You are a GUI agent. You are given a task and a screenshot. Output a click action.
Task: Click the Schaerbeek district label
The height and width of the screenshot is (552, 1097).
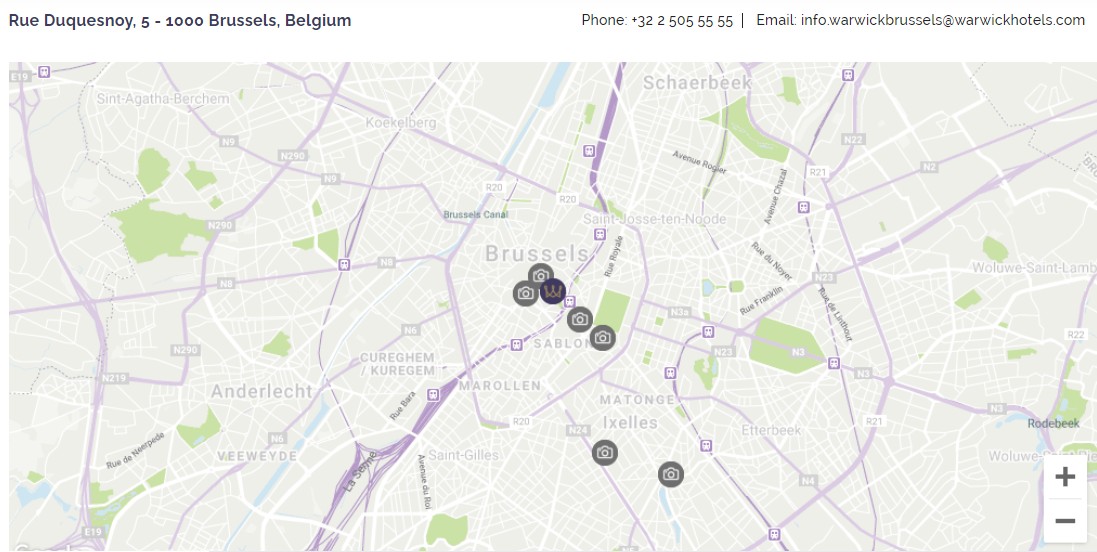click(x=697, y=83)
